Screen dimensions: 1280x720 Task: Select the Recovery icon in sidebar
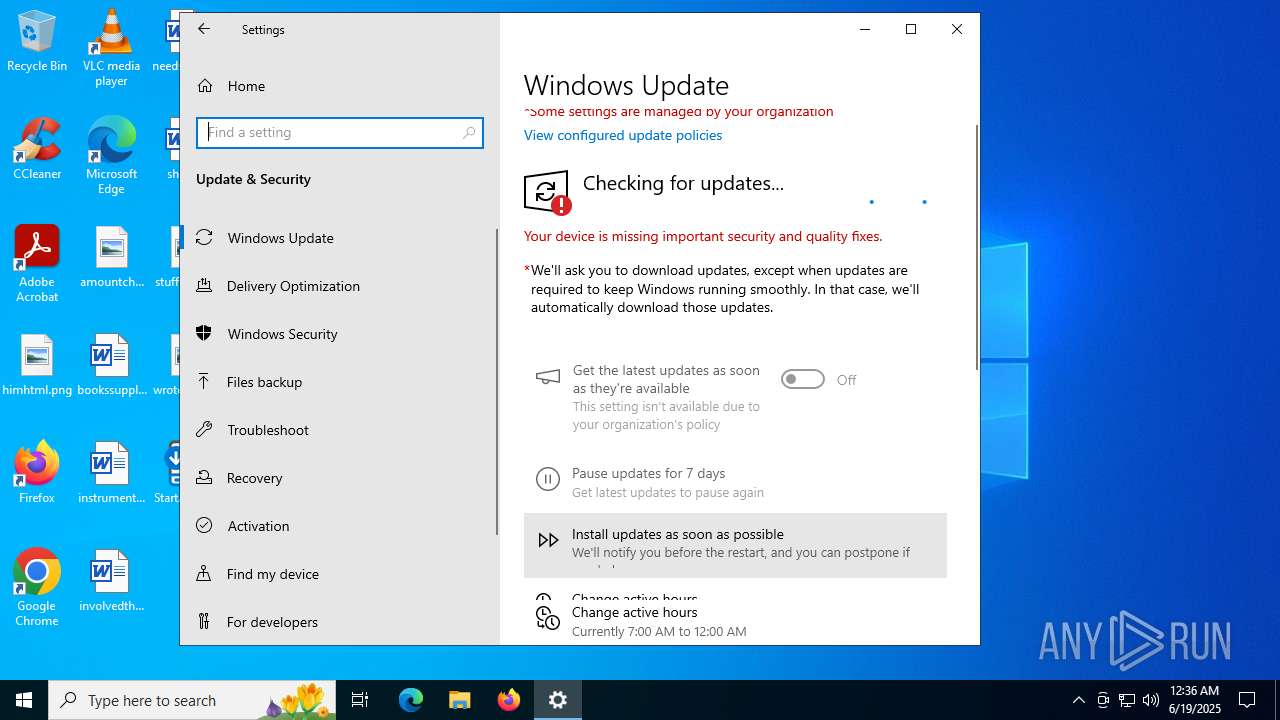coord(204,477)
